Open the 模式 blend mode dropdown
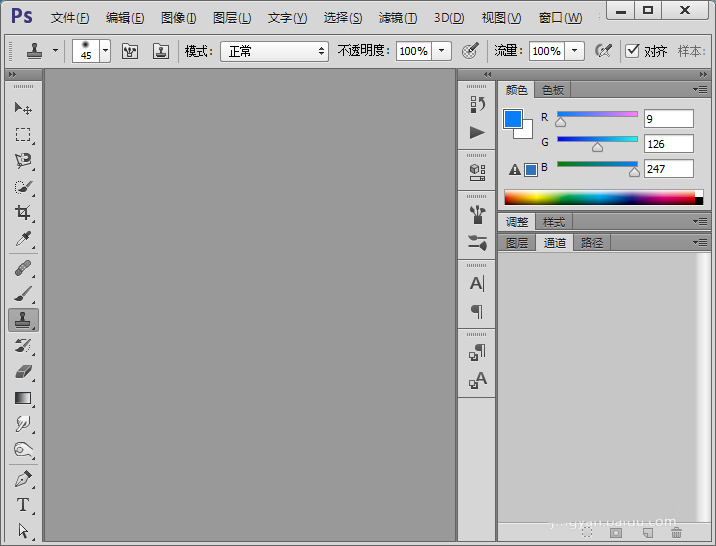 (x=274, y=51)
